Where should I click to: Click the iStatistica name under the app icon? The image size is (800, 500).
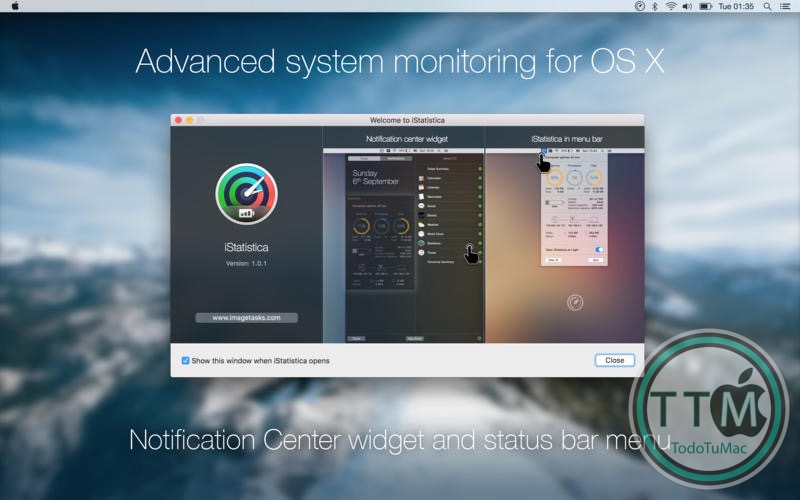(x=246, y=247)
